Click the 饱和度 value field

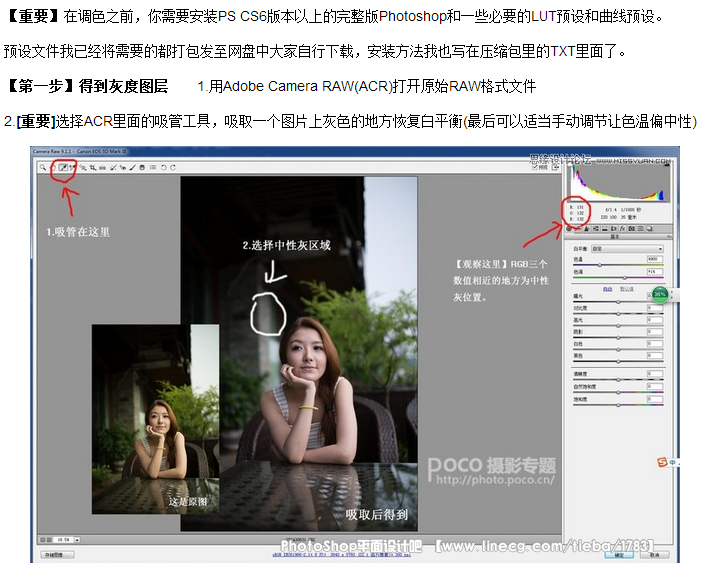pos(655,399)
